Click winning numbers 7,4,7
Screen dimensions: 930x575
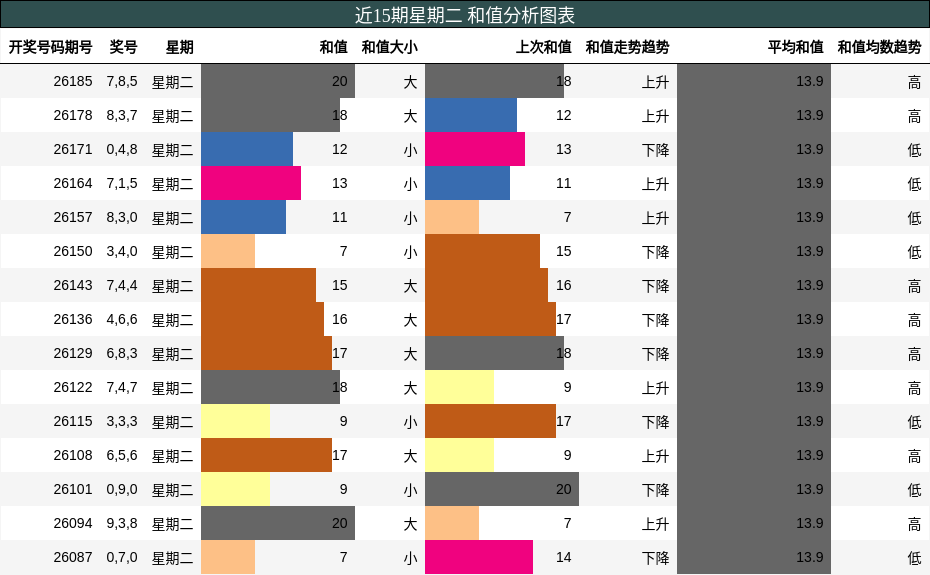click(122, 387)
